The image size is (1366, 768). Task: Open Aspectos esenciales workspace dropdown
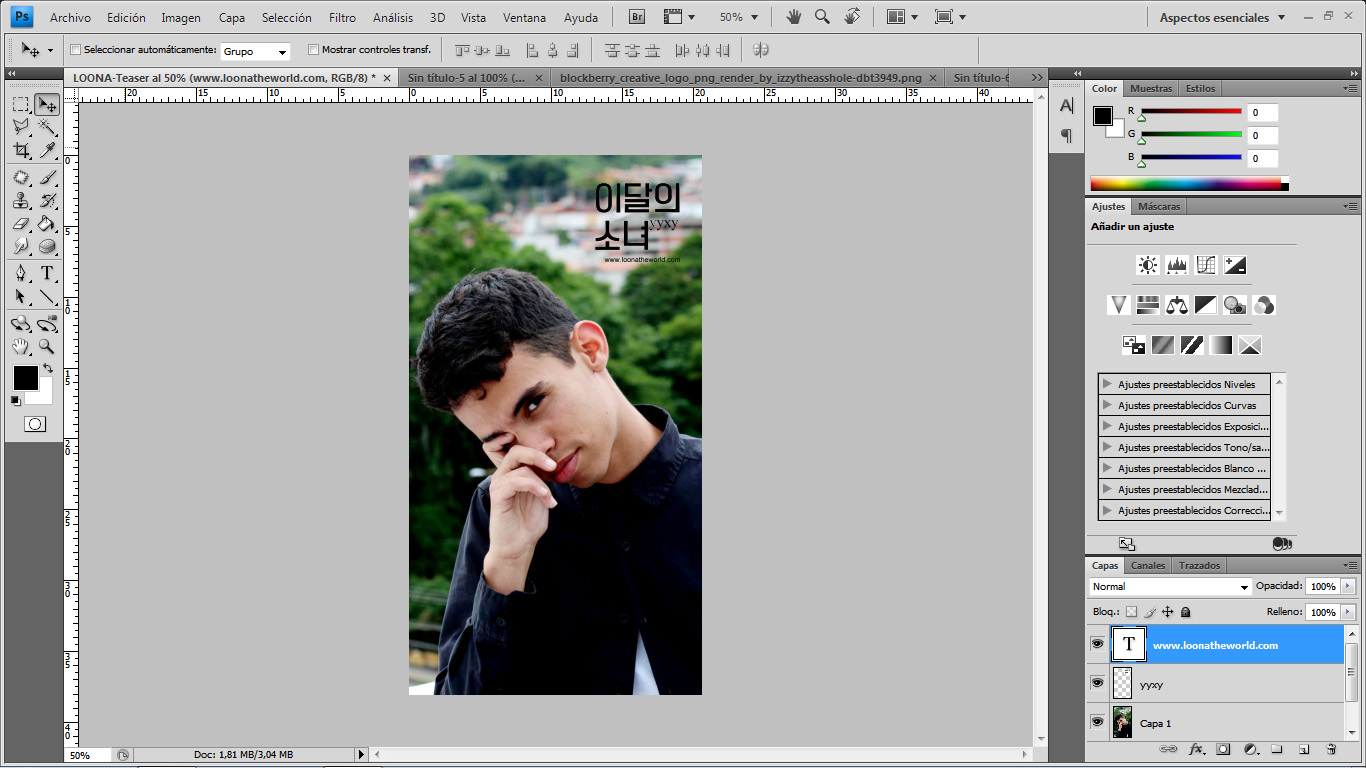(1223, 17)
